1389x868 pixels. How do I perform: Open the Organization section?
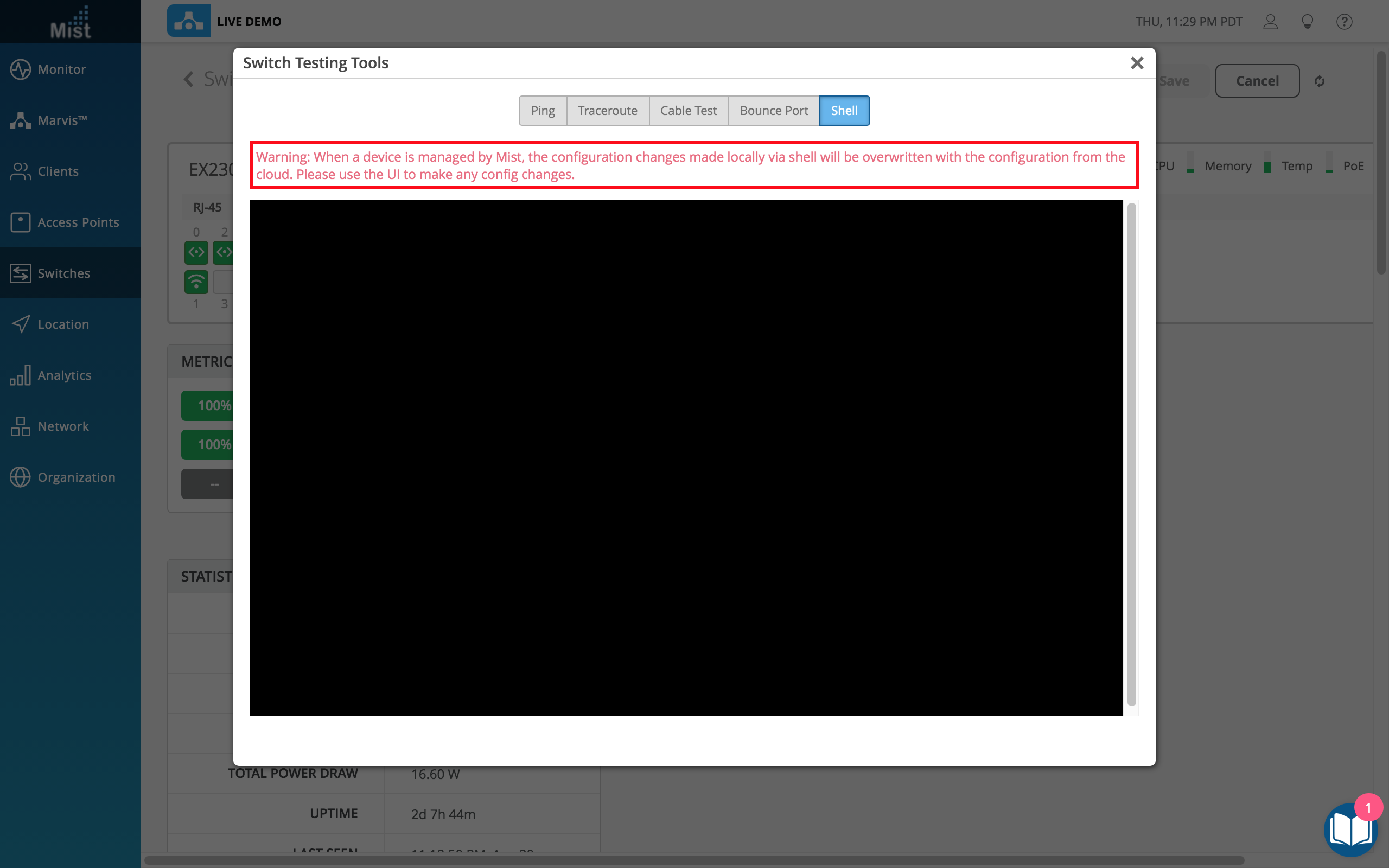coord(77,477)
